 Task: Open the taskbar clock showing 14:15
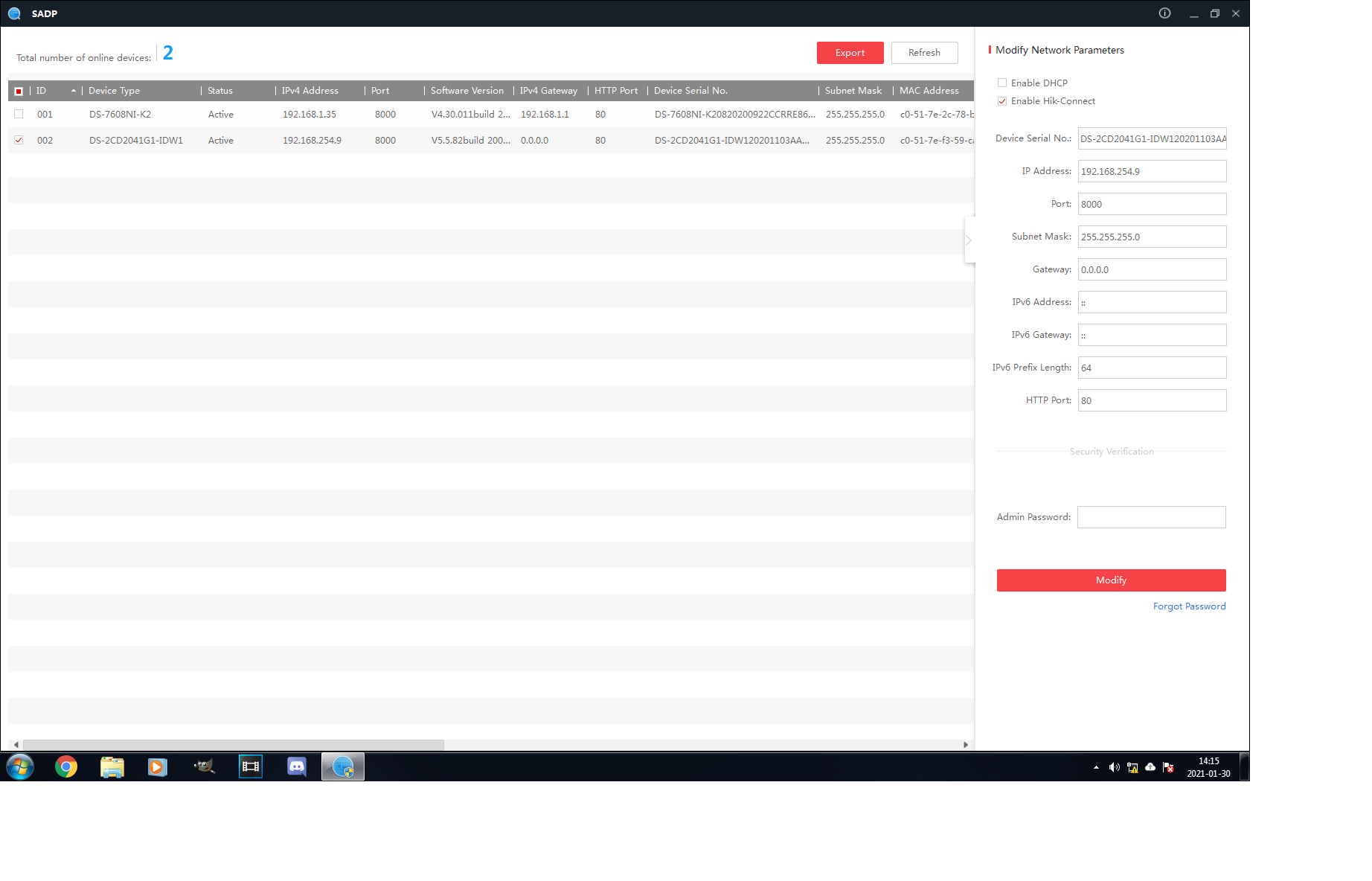pyautogui.click(x=1208, y=767)
